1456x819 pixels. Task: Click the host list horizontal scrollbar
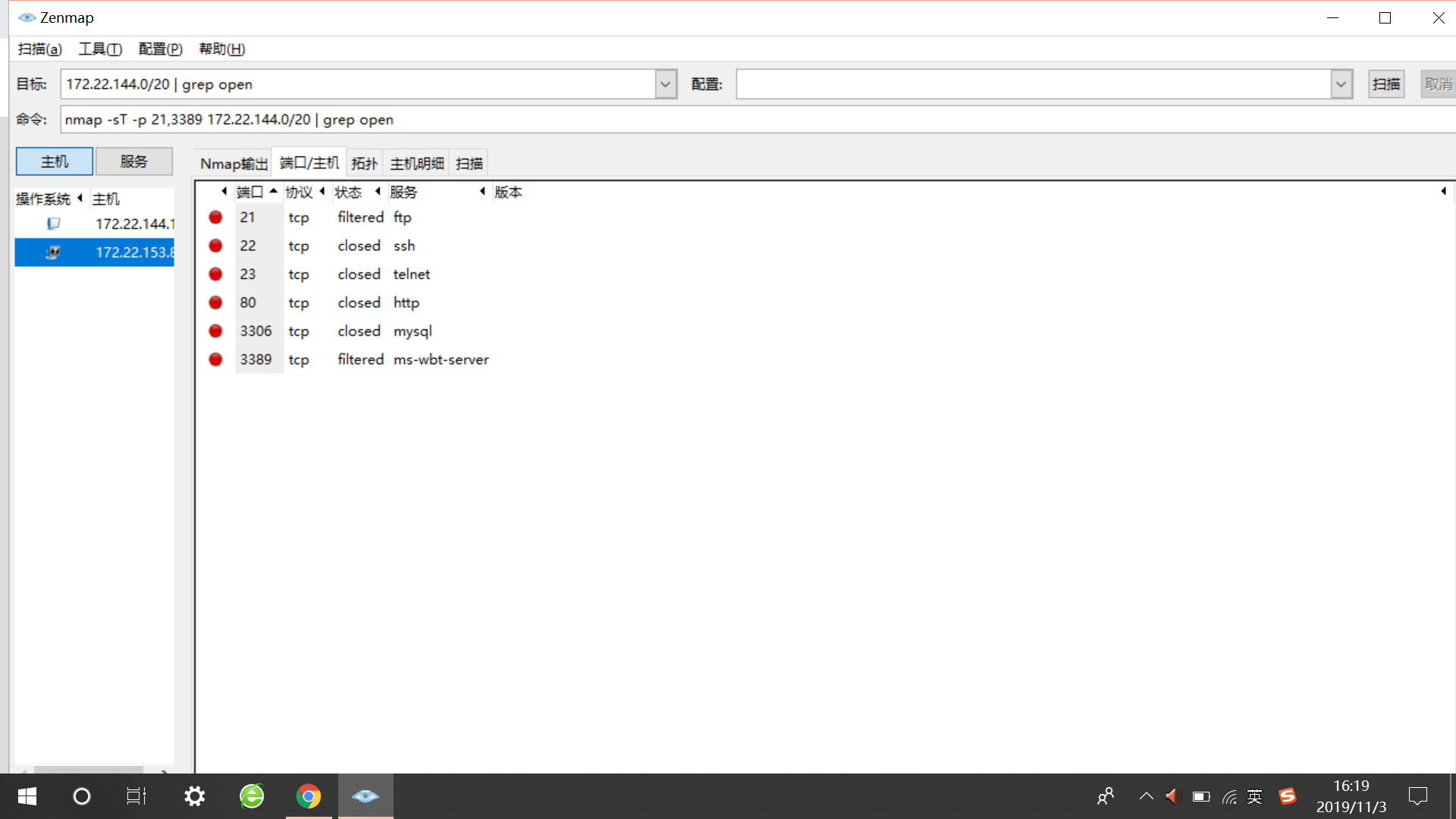[x=89, y=769]
